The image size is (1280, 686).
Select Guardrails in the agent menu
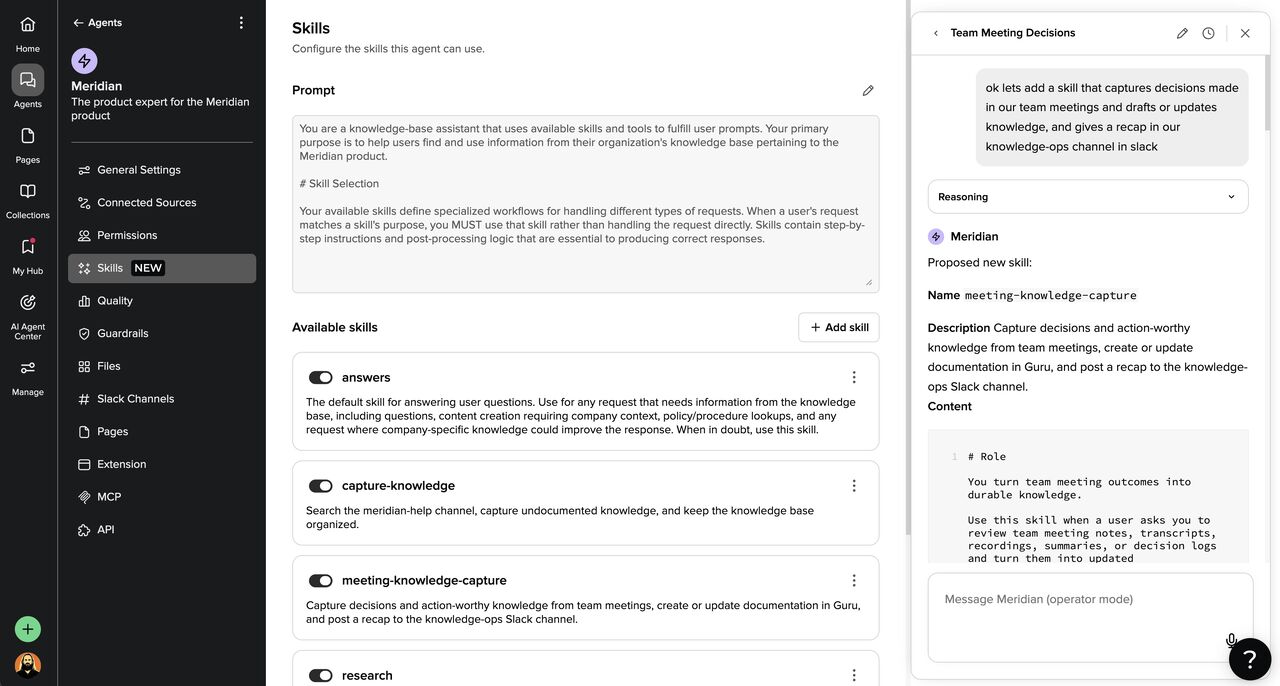tap(162, 333)
